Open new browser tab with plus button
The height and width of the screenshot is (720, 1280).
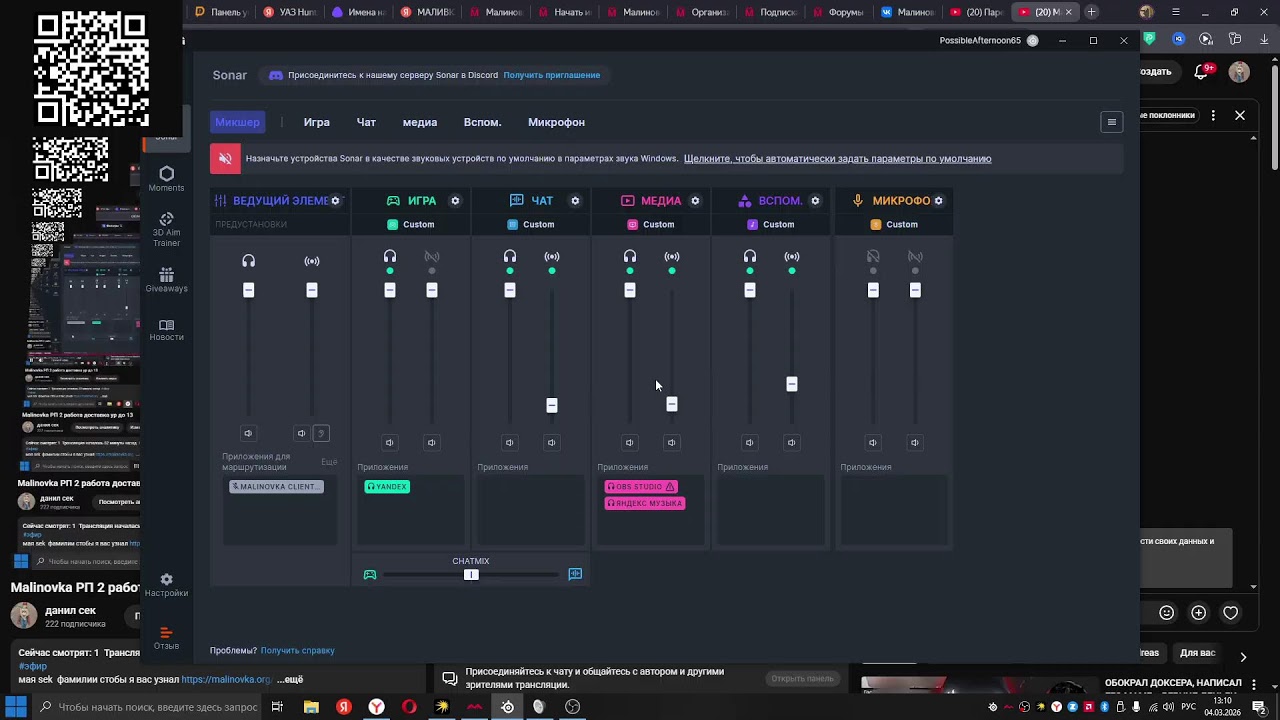click(x=1091, y=12)
